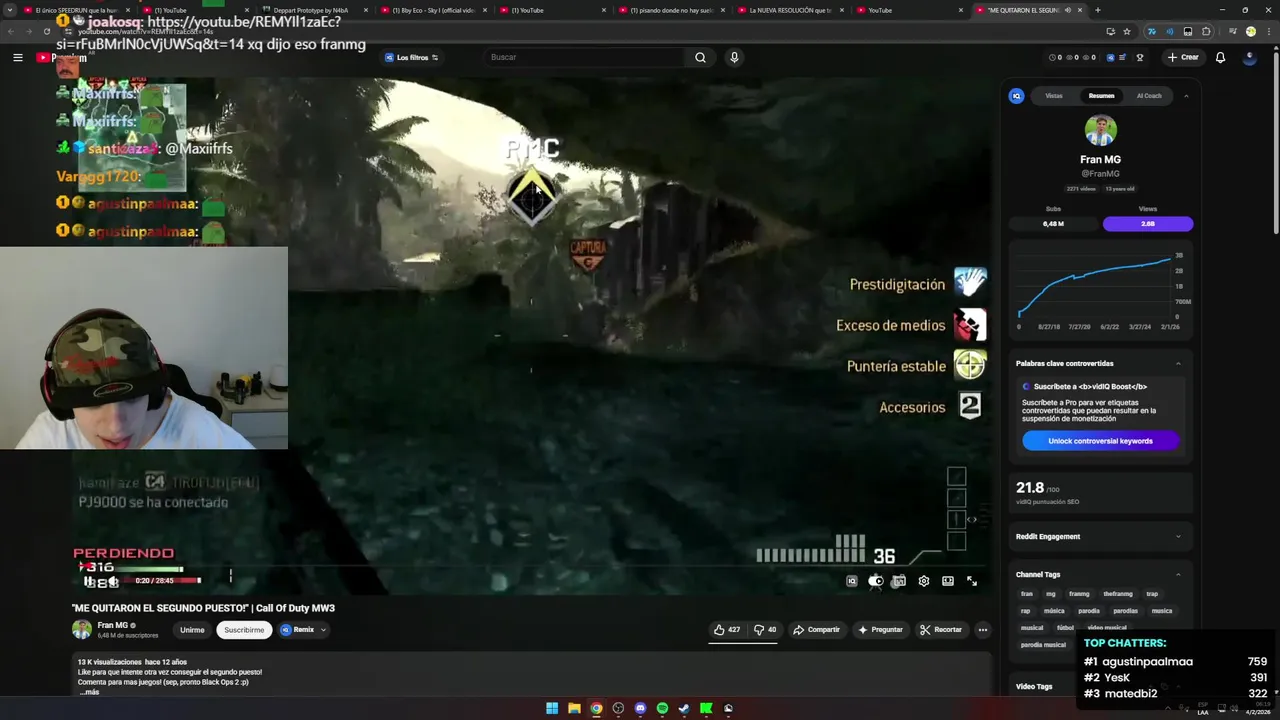This screenshot has width=1280, height=720.
Task: Click the Crear button
Action: (1183, 57)
